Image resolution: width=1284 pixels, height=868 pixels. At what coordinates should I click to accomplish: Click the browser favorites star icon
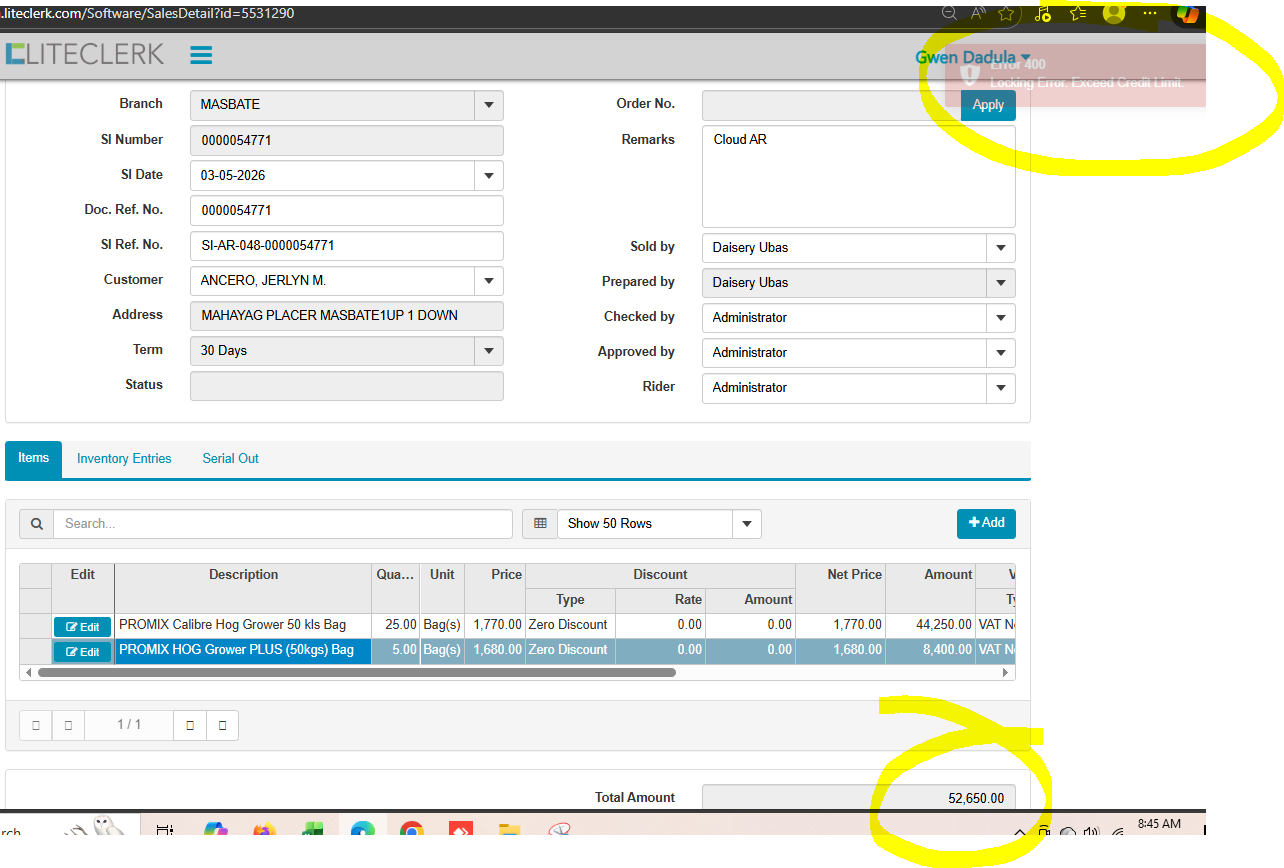1006,13
